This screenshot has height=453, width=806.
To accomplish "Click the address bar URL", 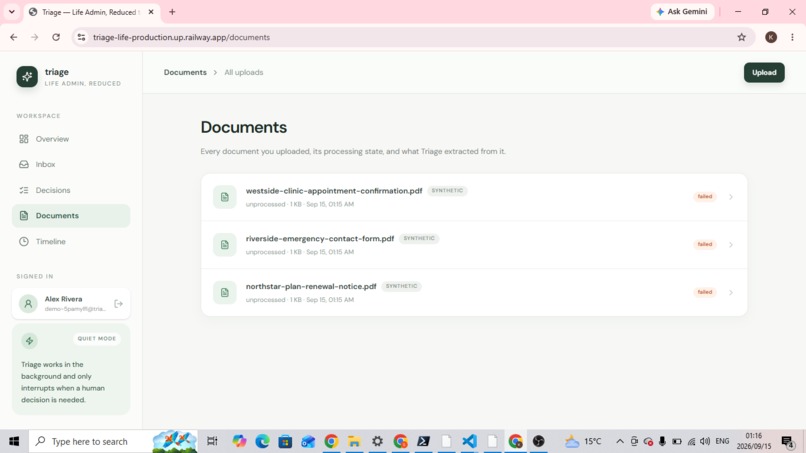I will point(181,37).
